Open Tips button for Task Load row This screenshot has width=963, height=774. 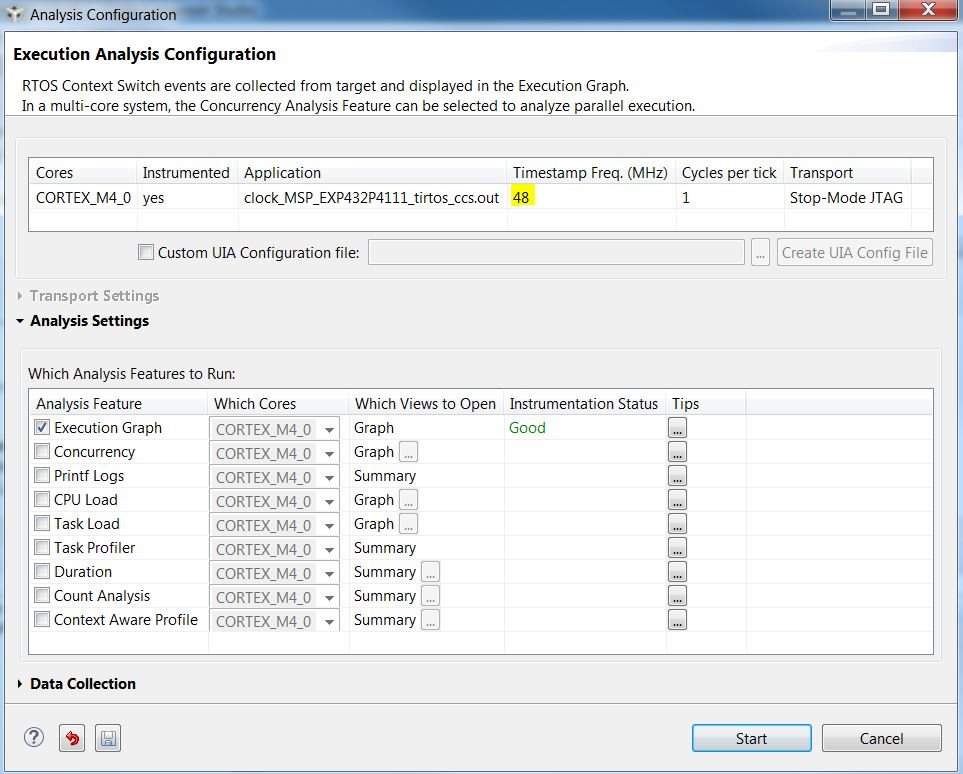pyautogui.click(x=677, y=524)
